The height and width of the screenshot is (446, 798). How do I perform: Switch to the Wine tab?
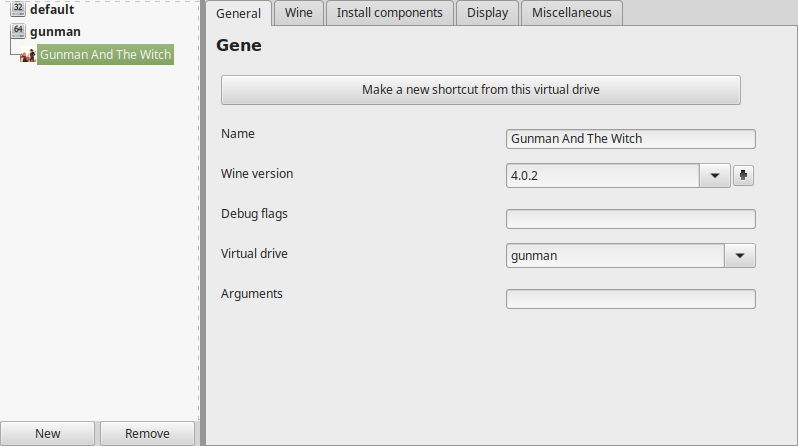point(298,13)
